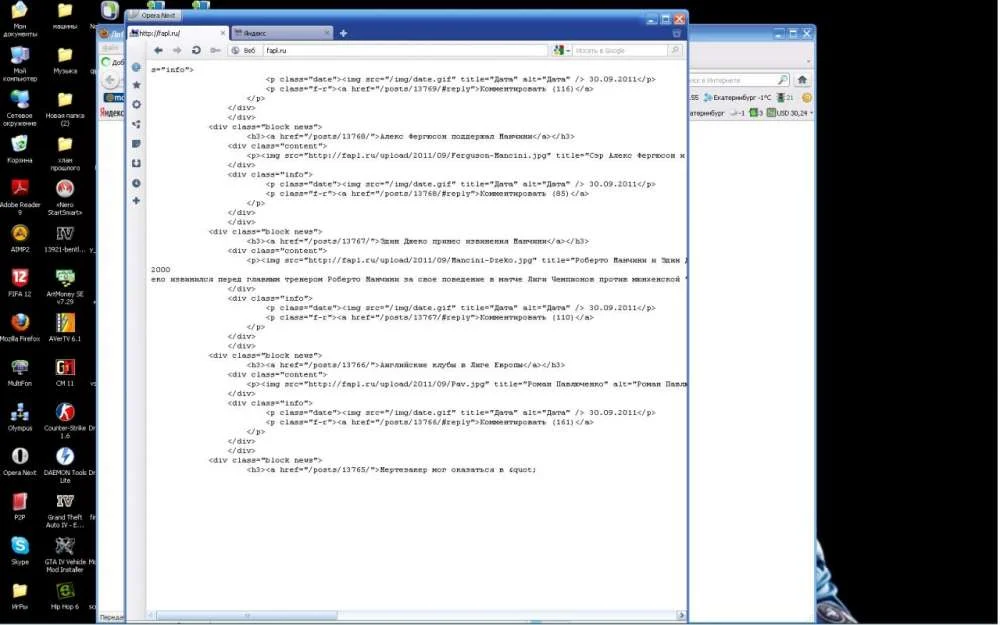1000x625 pixels.
Task: Select the Olympus desktop icon
Action: tap(20, 417)
